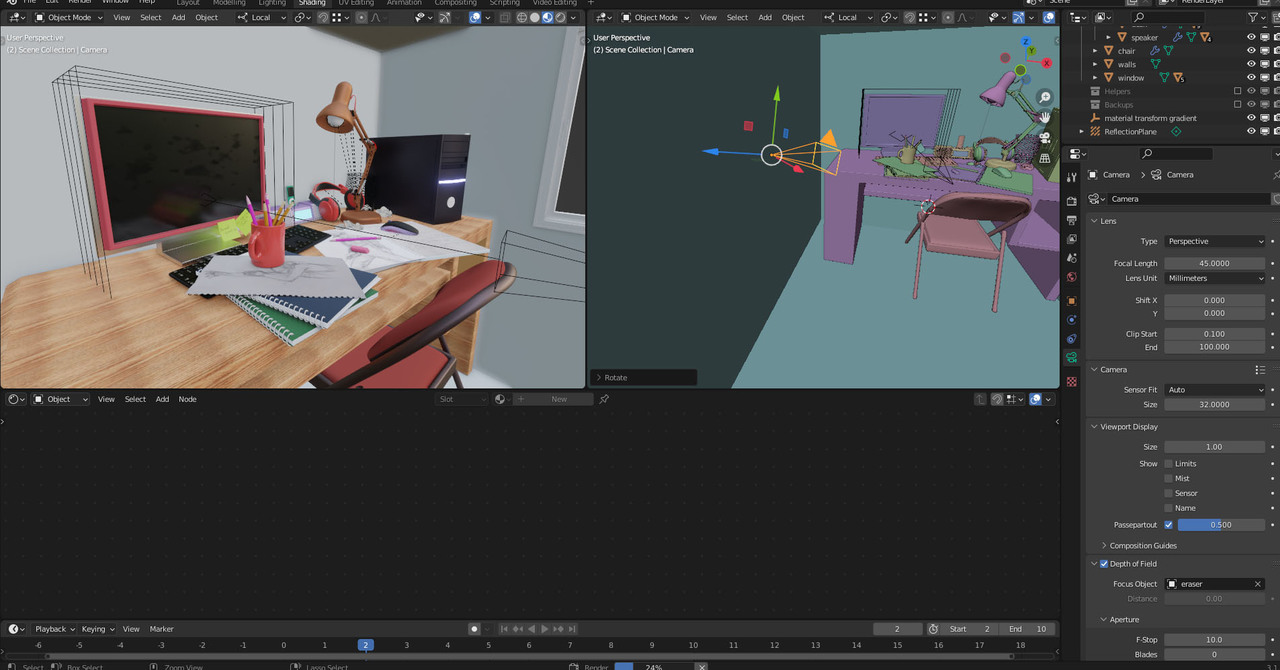The width and height of the screenshot is (1280, 670).
Task: Collapse the Lens panel
Action: (1108, 221)
